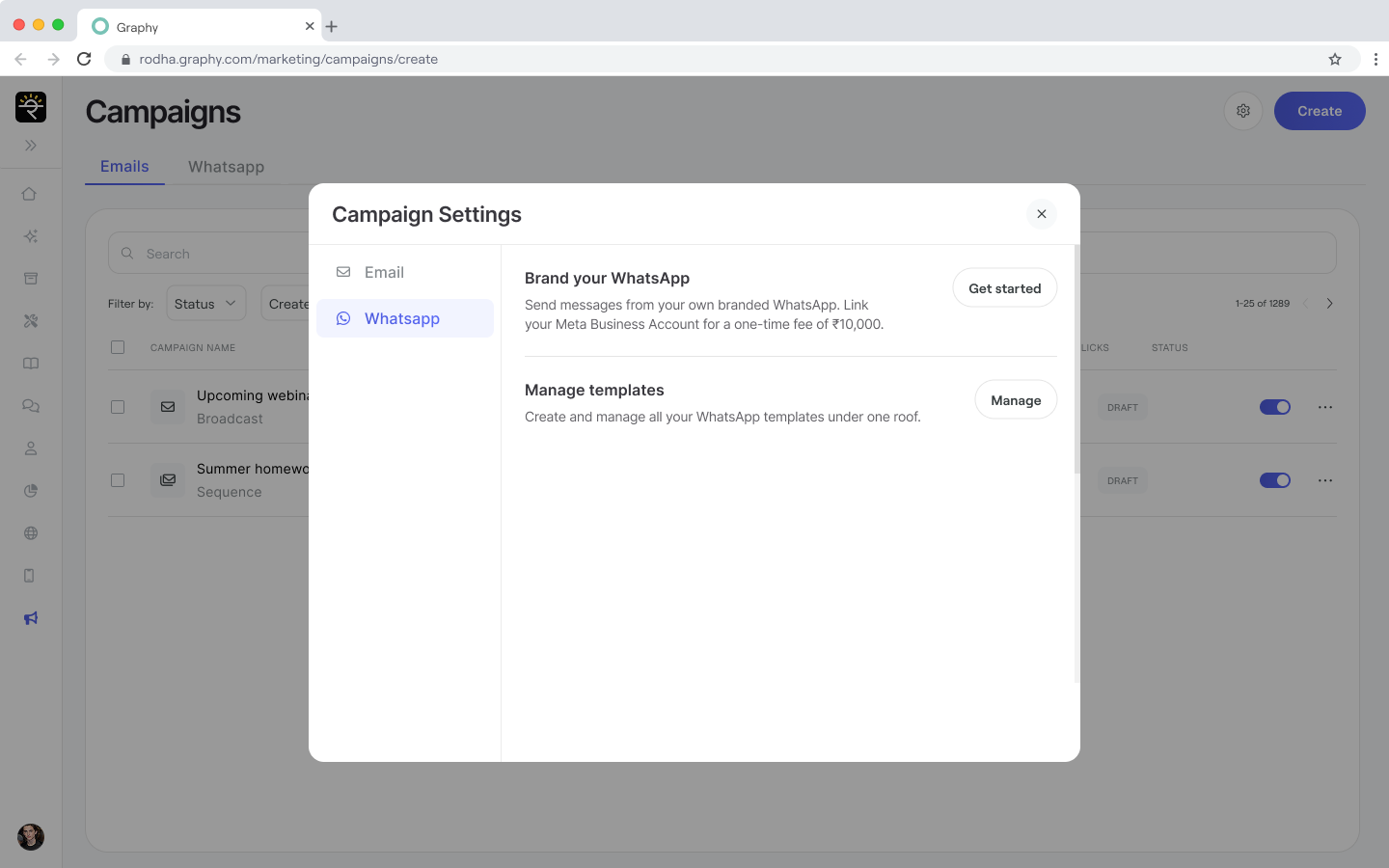This screenshot has height=868, width=1389.
Task: Open the website globe icon in sidebar
Action: tap(31, 533)
